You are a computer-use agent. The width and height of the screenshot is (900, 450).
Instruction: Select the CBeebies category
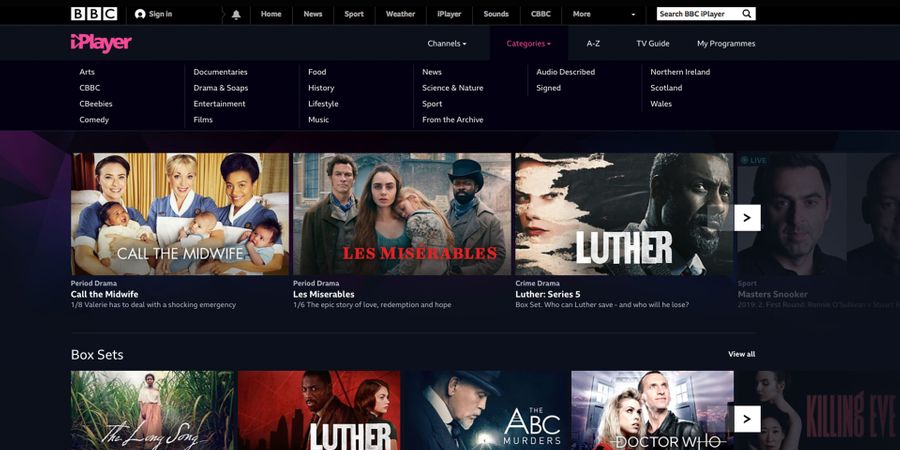coord(96,104)
